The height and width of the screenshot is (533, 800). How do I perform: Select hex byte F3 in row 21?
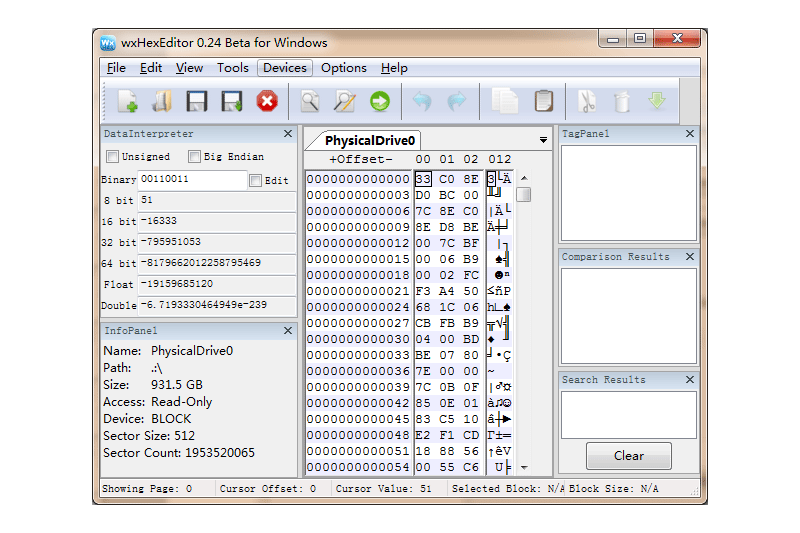tap(423, 291)
